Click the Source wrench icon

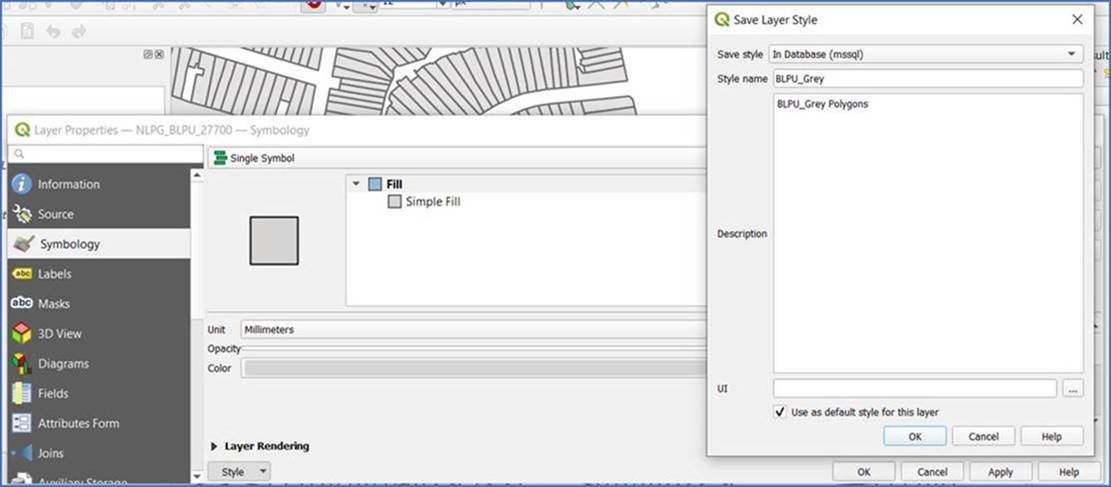pyautogui.click(x=22, y=214)
